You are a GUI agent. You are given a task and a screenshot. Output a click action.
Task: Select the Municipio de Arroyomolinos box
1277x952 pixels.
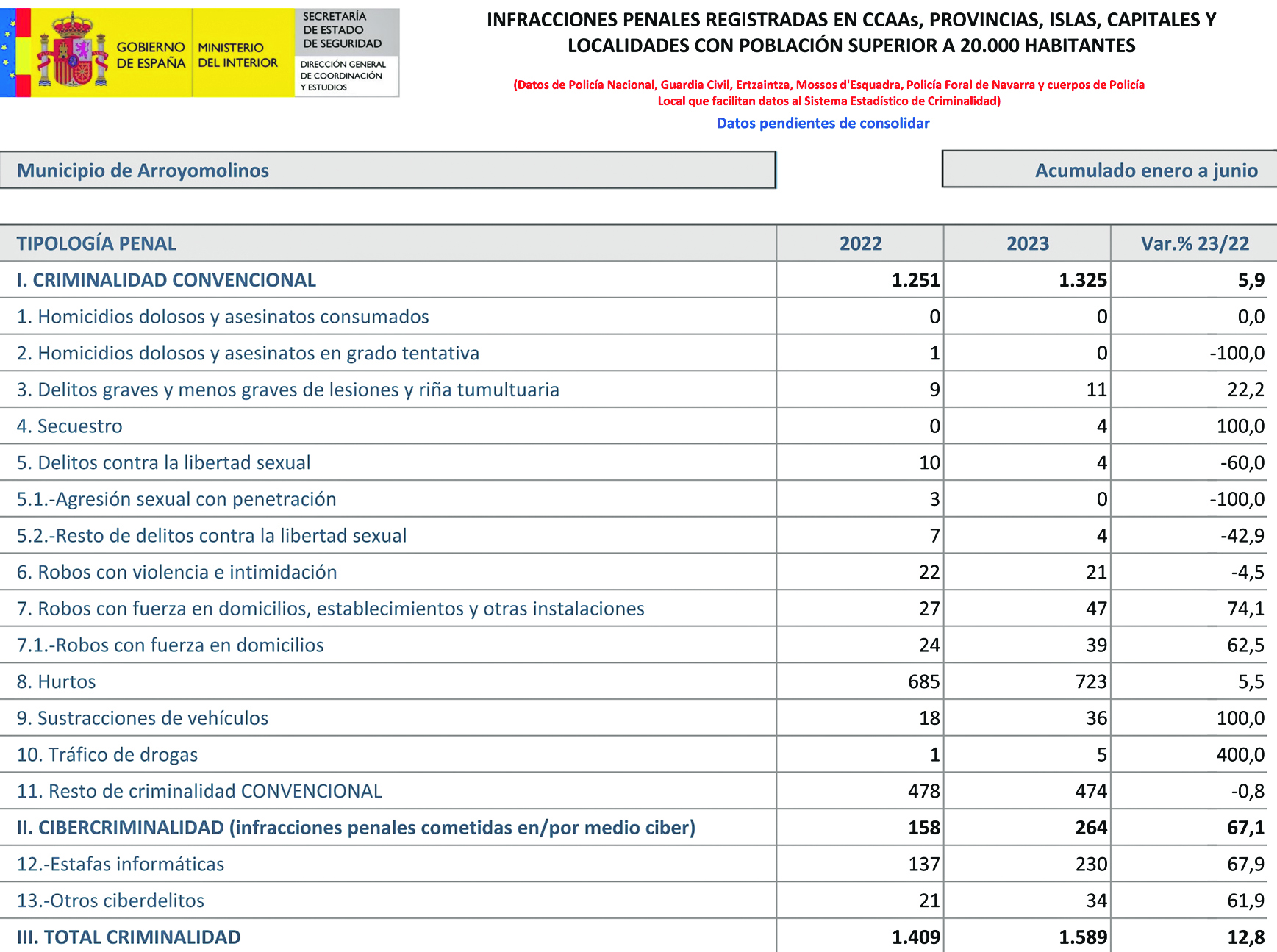pos(387,171)
